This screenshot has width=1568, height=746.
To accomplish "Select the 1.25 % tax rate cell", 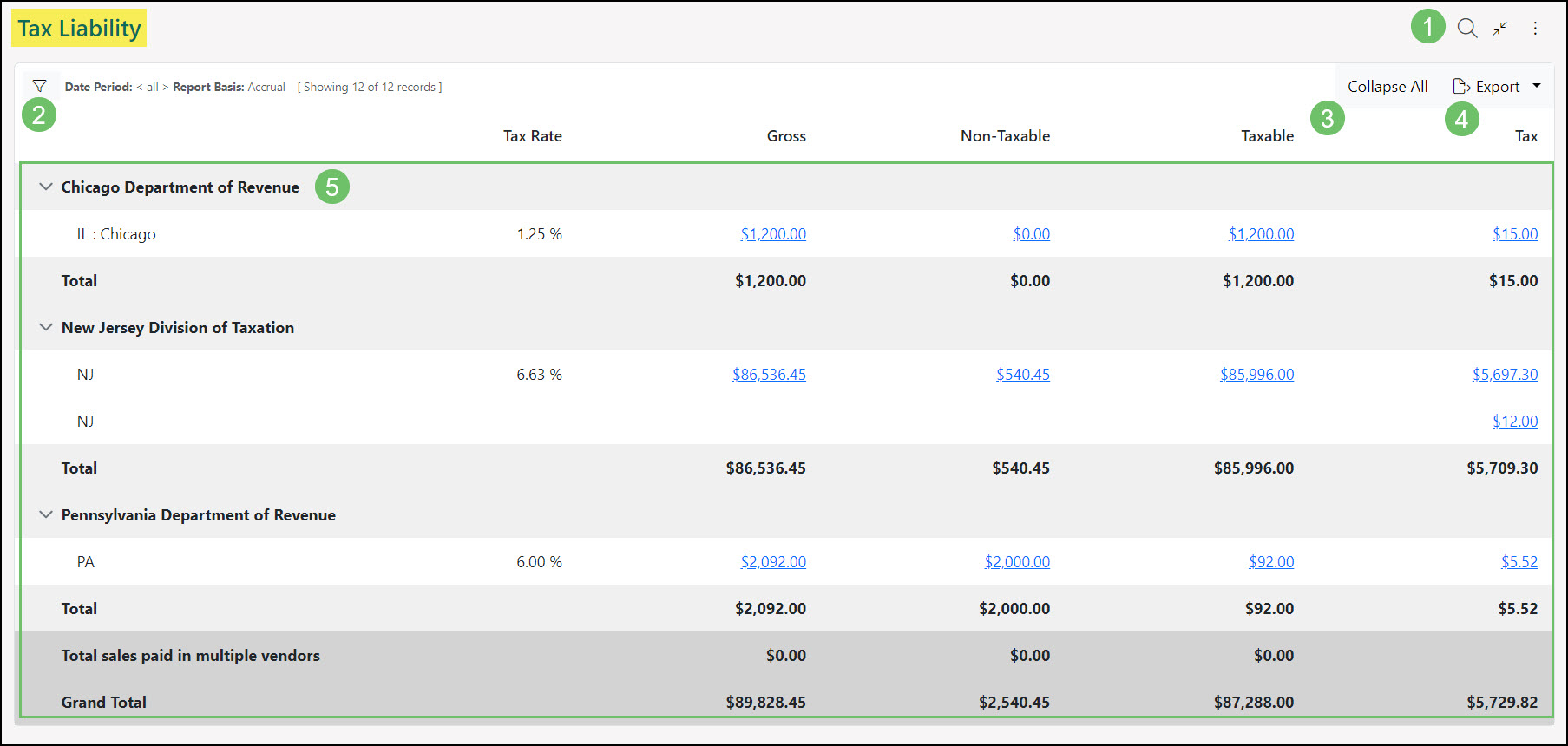I will [539, 233].
